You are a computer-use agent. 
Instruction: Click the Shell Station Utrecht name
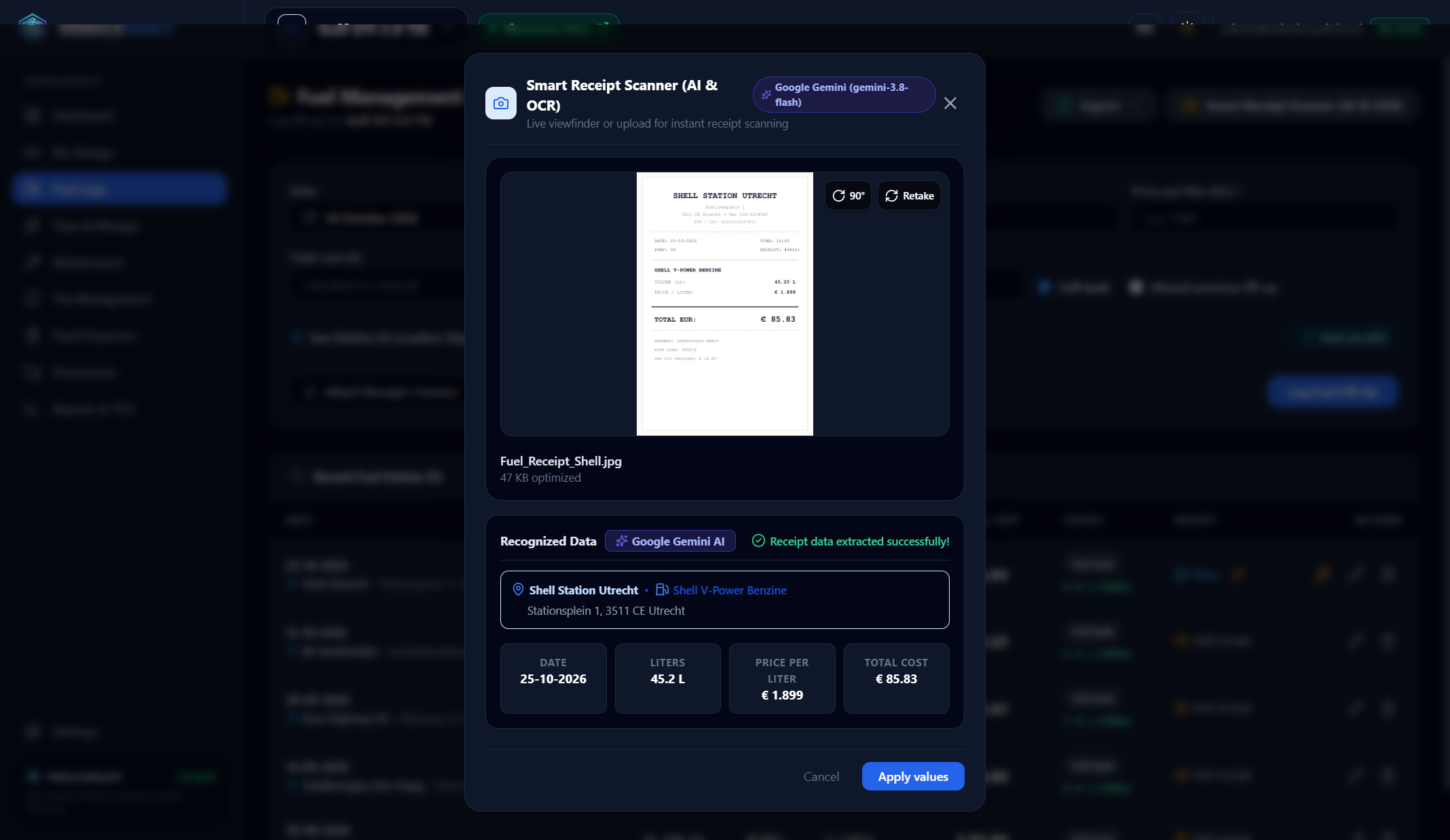point(584,590)
